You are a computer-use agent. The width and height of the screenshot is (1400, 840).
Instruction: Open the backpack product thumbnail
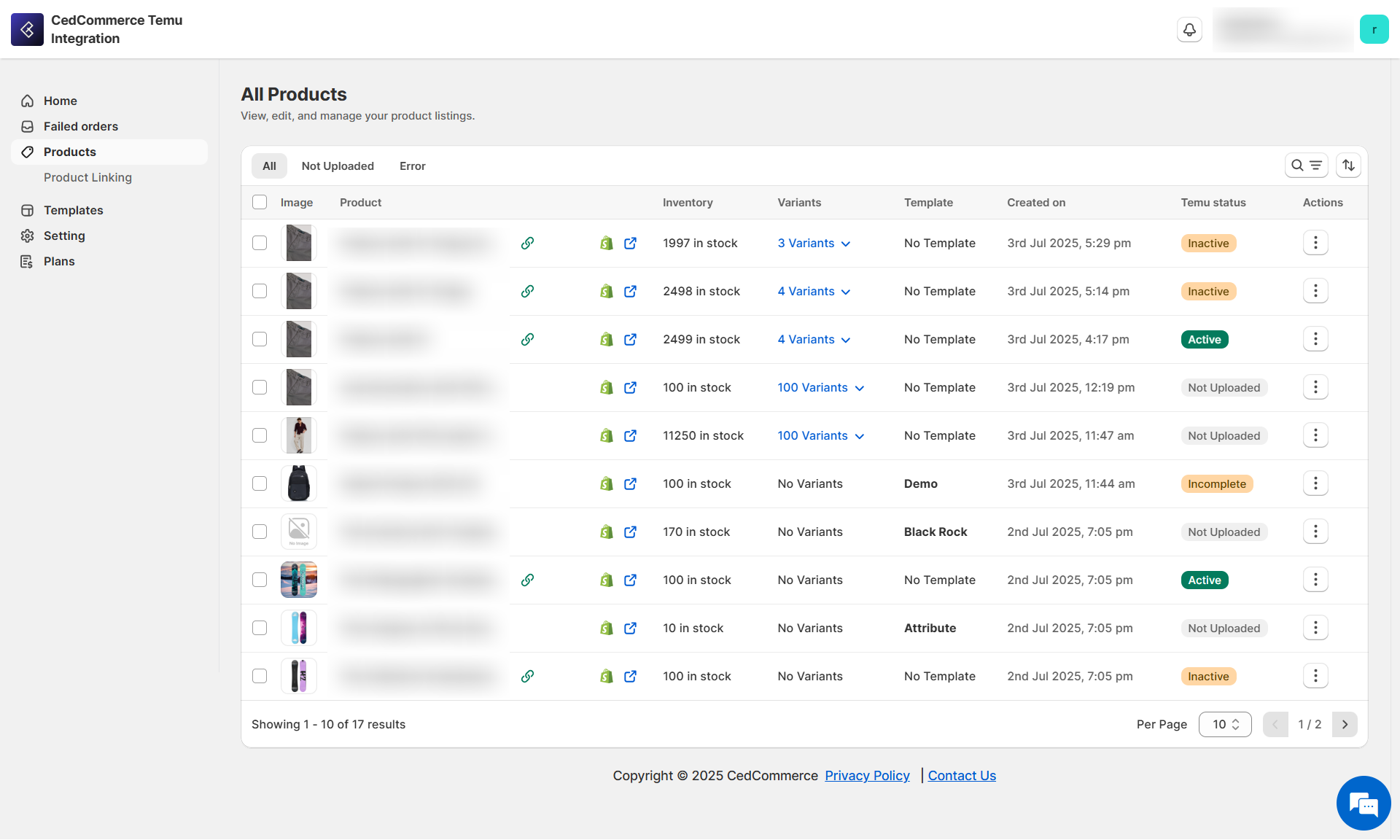[x=299, y=483]
